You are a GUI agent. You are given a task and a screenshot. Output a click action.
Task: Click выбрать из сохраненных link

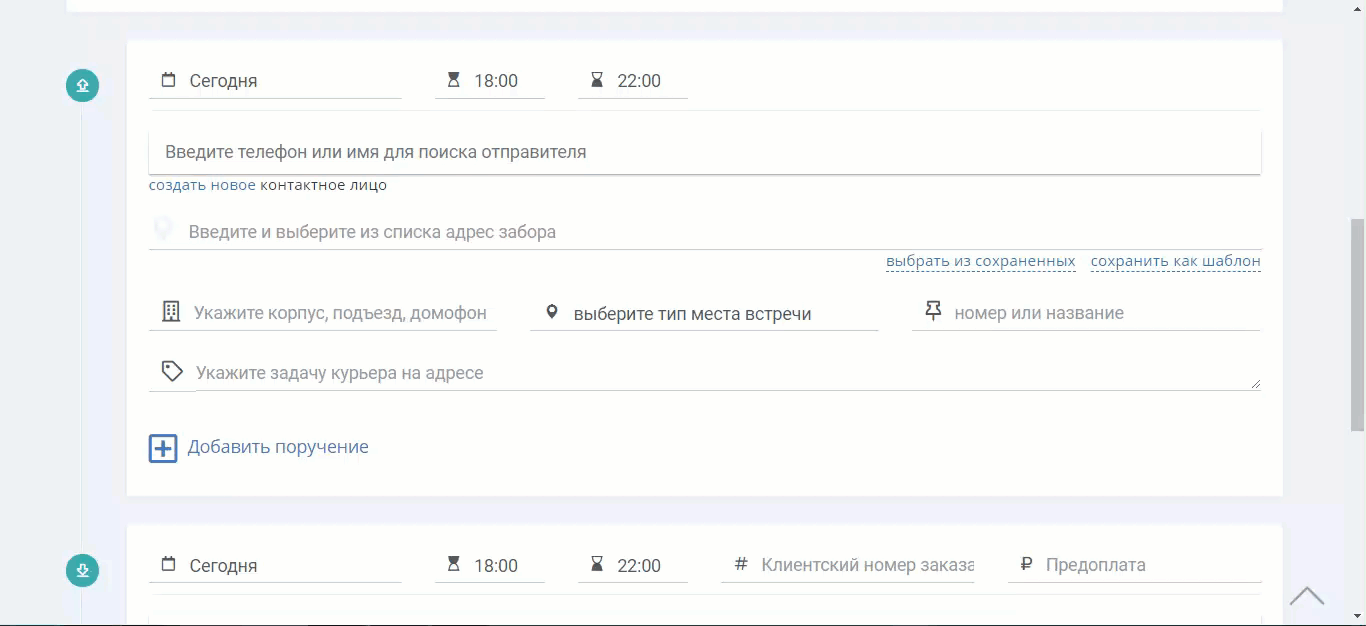(x=980, y=261)
